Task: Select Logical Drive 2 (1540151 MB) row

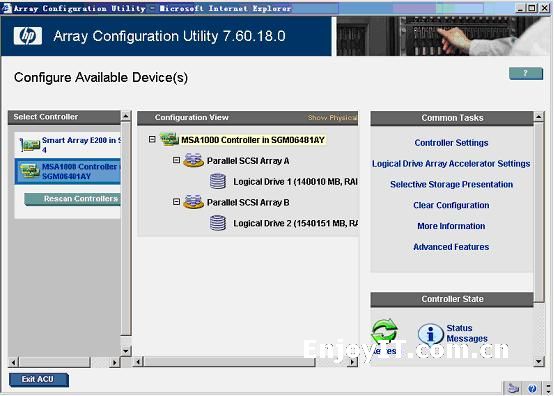Action: pos(295,224)
